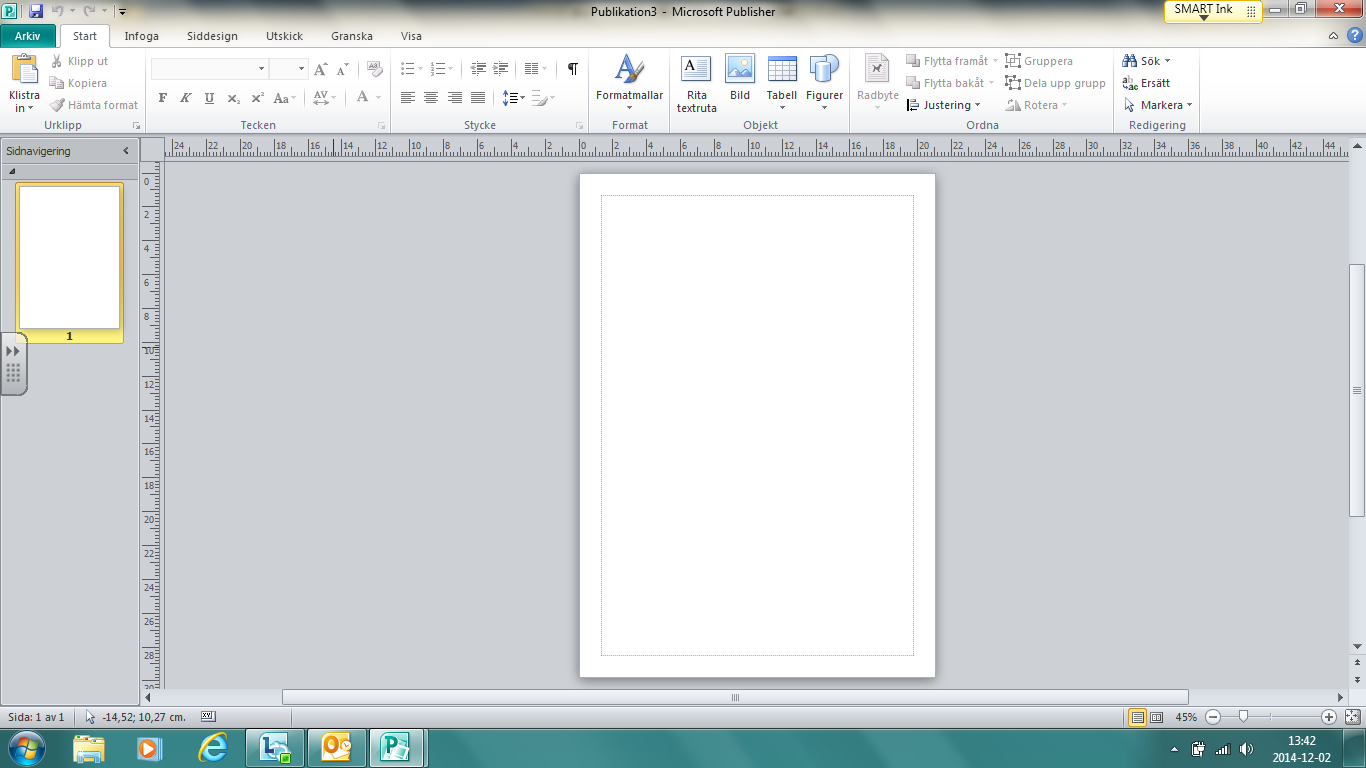Screen dimensions: 1366x768
Task: Click the Undo arrow icon
Action: point(57,11)
